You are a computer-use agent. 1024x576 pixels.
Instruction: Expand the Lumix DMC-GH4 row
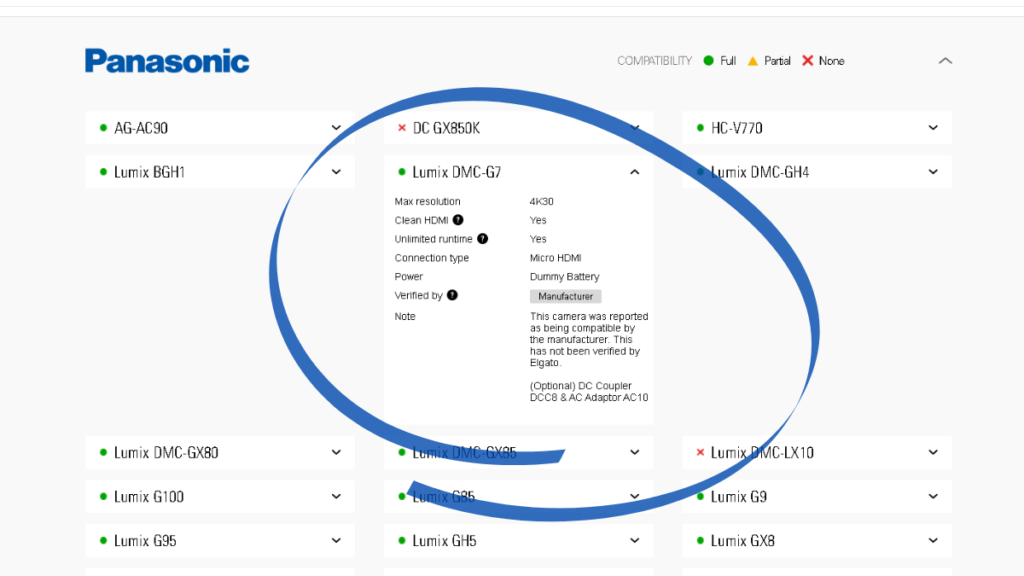pos(817,172)
